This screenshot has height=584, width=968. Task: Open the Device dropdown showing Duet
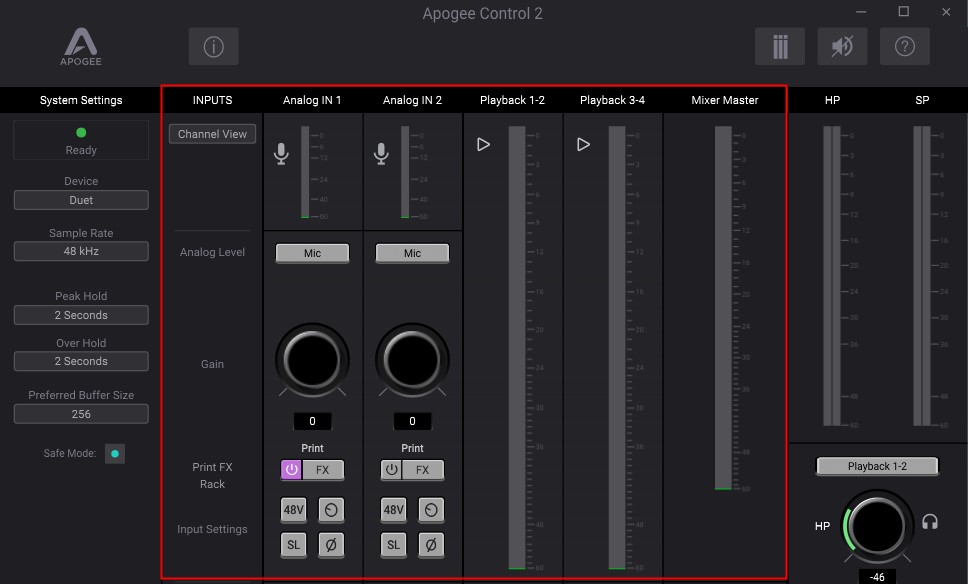click(81, 200)
